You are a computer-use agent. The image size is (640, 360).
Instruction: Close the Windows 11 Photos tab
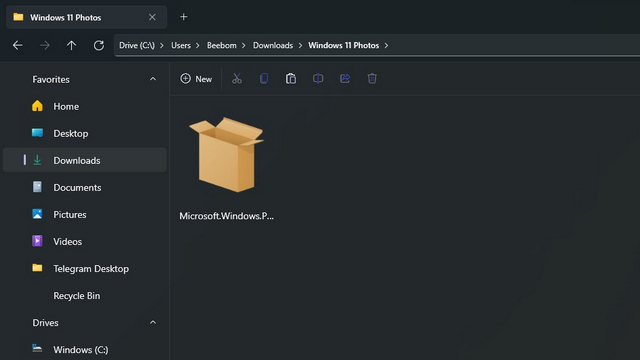(152, 17)
